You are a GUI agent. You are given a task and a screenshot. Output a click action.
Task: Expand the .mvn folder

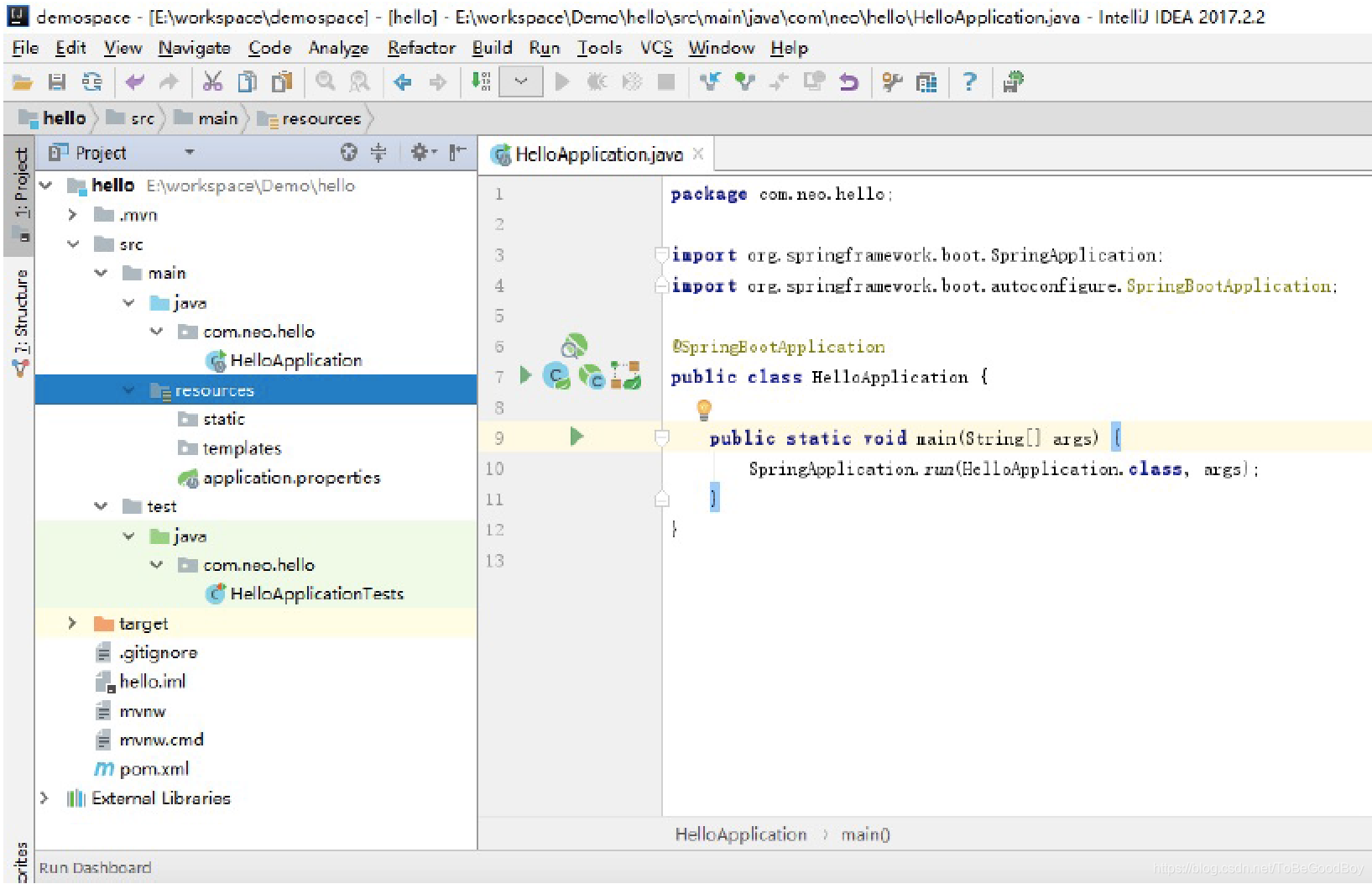pyautogui.click(x=73, y=215)
